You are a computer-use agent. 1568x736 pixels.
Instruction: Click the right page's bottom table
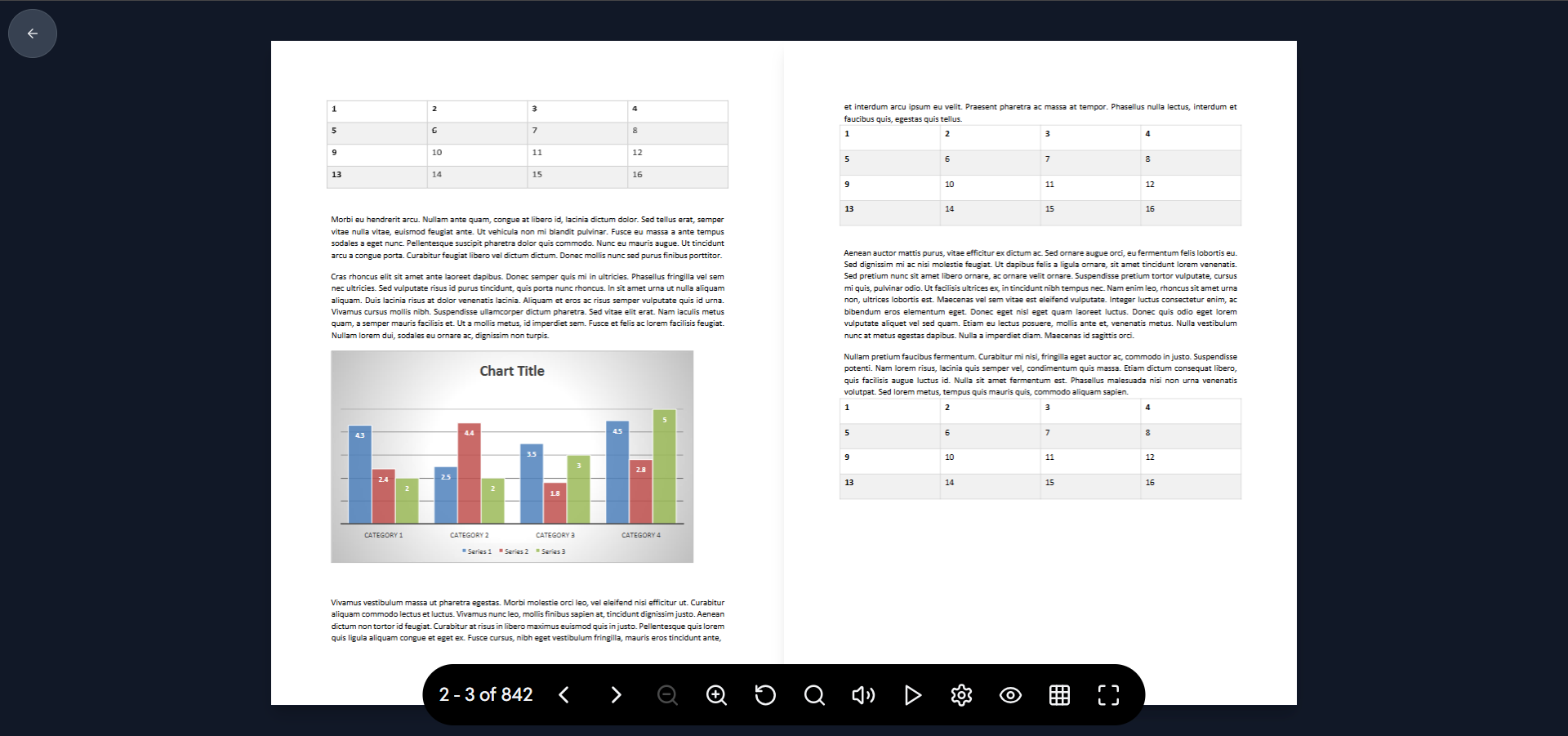click(1040, 448)
